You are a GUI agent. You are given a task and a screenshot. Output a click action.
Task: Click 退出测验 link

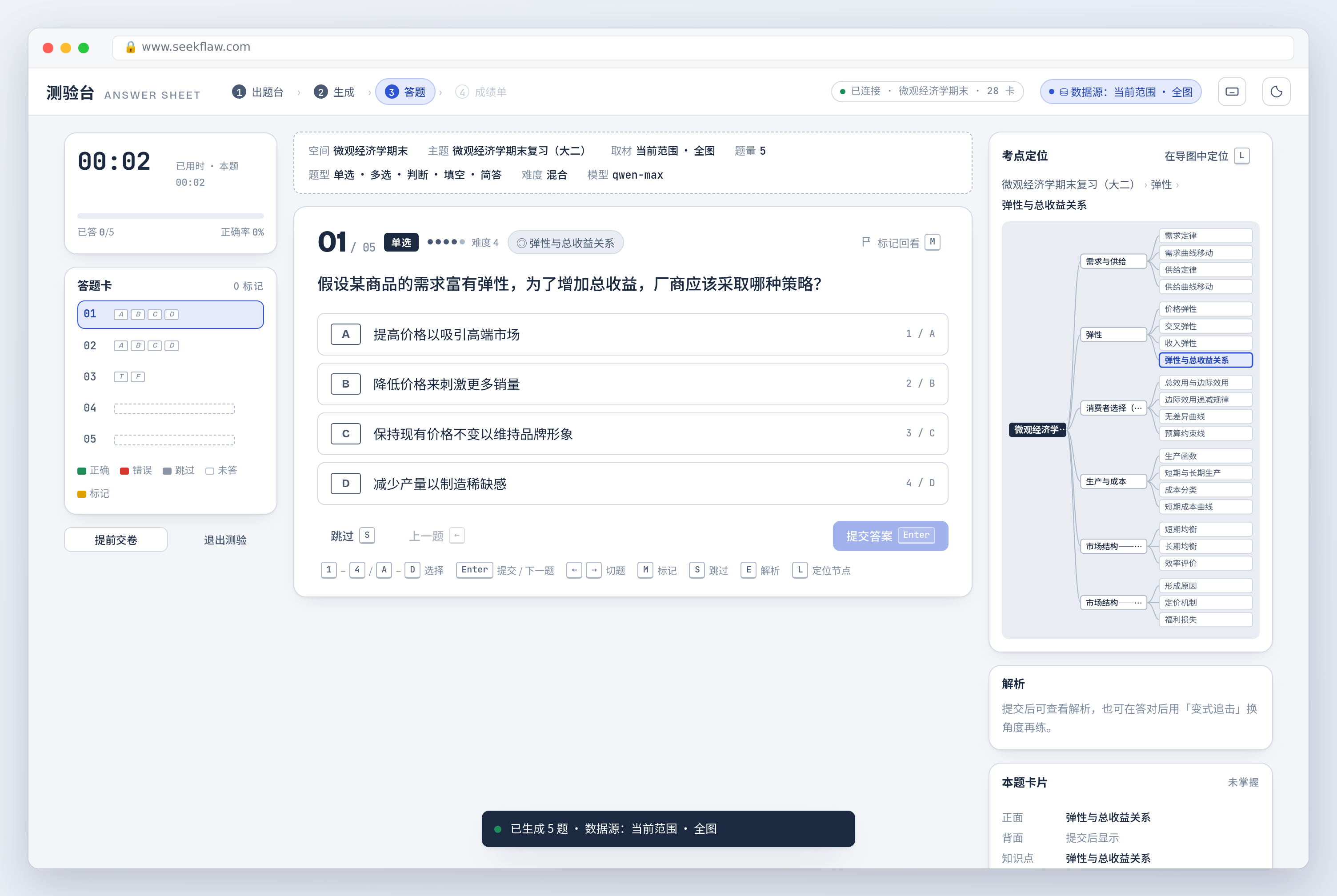point(225,540)
